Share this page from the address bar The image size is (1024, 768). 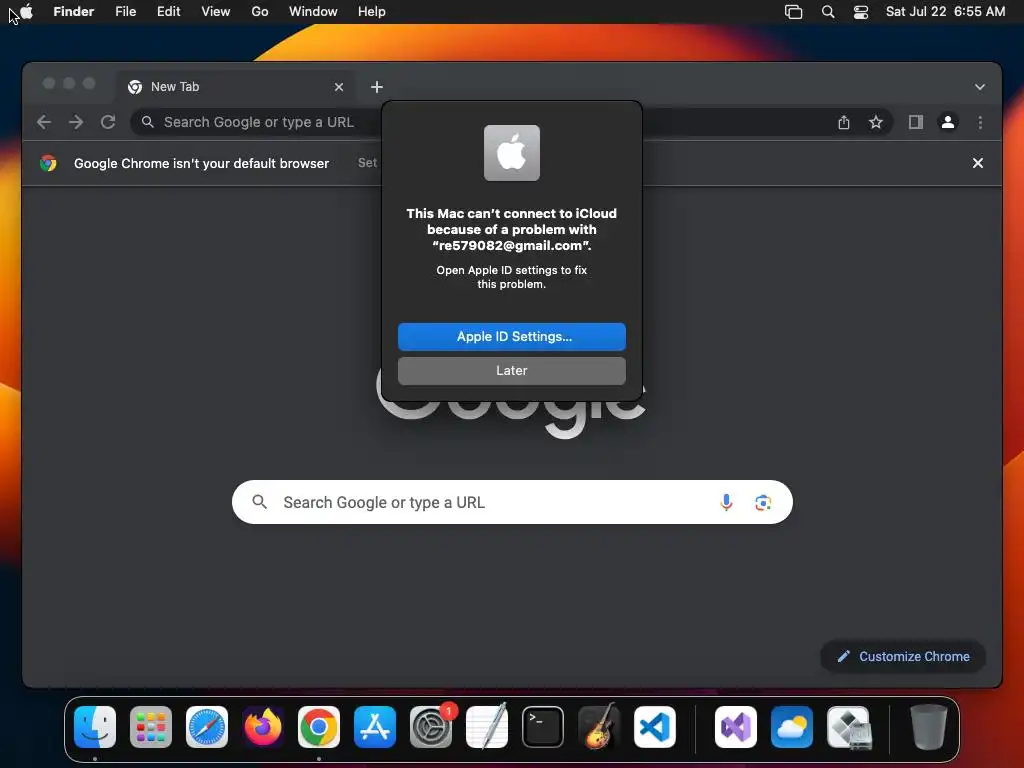click(x=844, y=122)
